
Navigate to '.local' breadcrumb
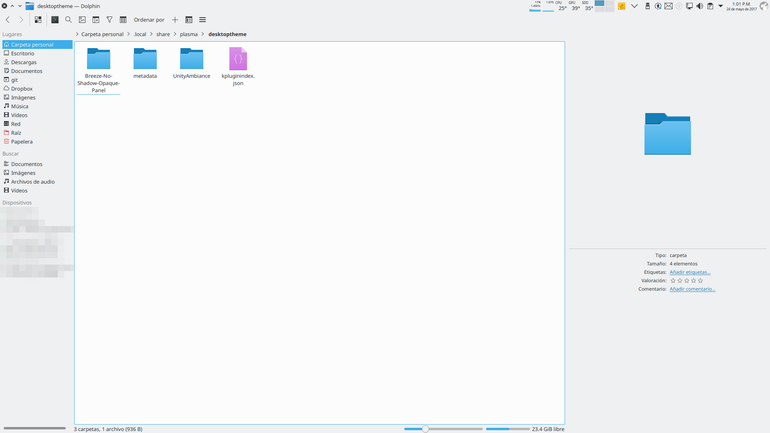[140, 34]
